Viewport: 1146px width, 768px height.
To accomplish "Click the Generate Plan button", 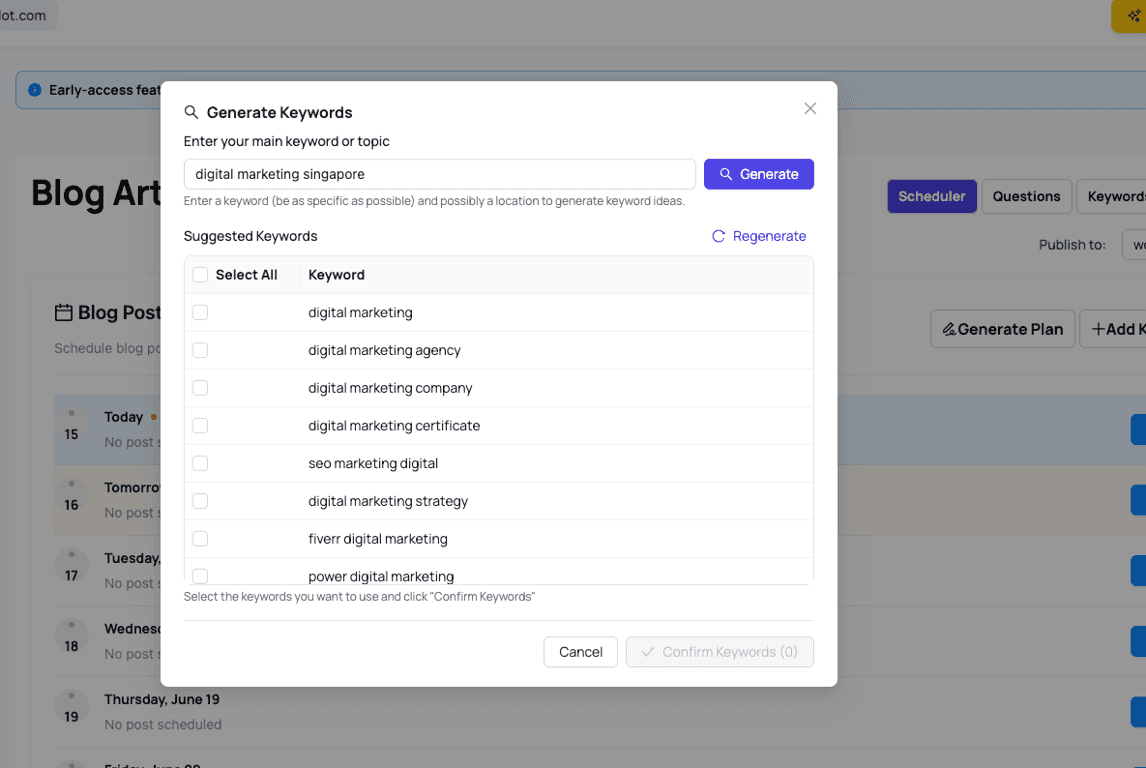I will point(1002,329).
